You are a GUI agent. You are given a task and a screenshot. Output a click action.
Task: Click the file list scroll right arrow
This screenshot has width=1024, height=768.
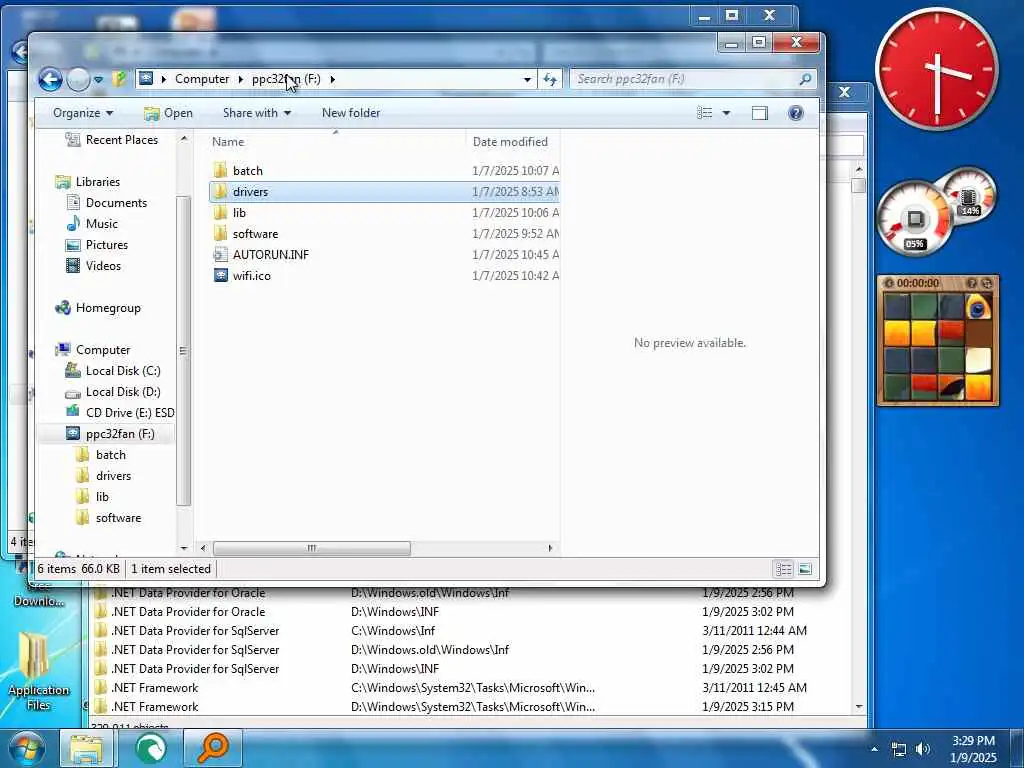550,549
